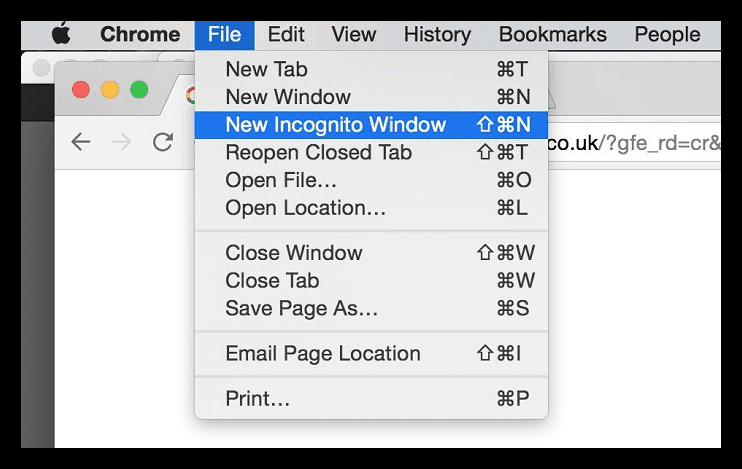Open the History menu
Screen dimensions: 742x469
(x=437, y=35)
